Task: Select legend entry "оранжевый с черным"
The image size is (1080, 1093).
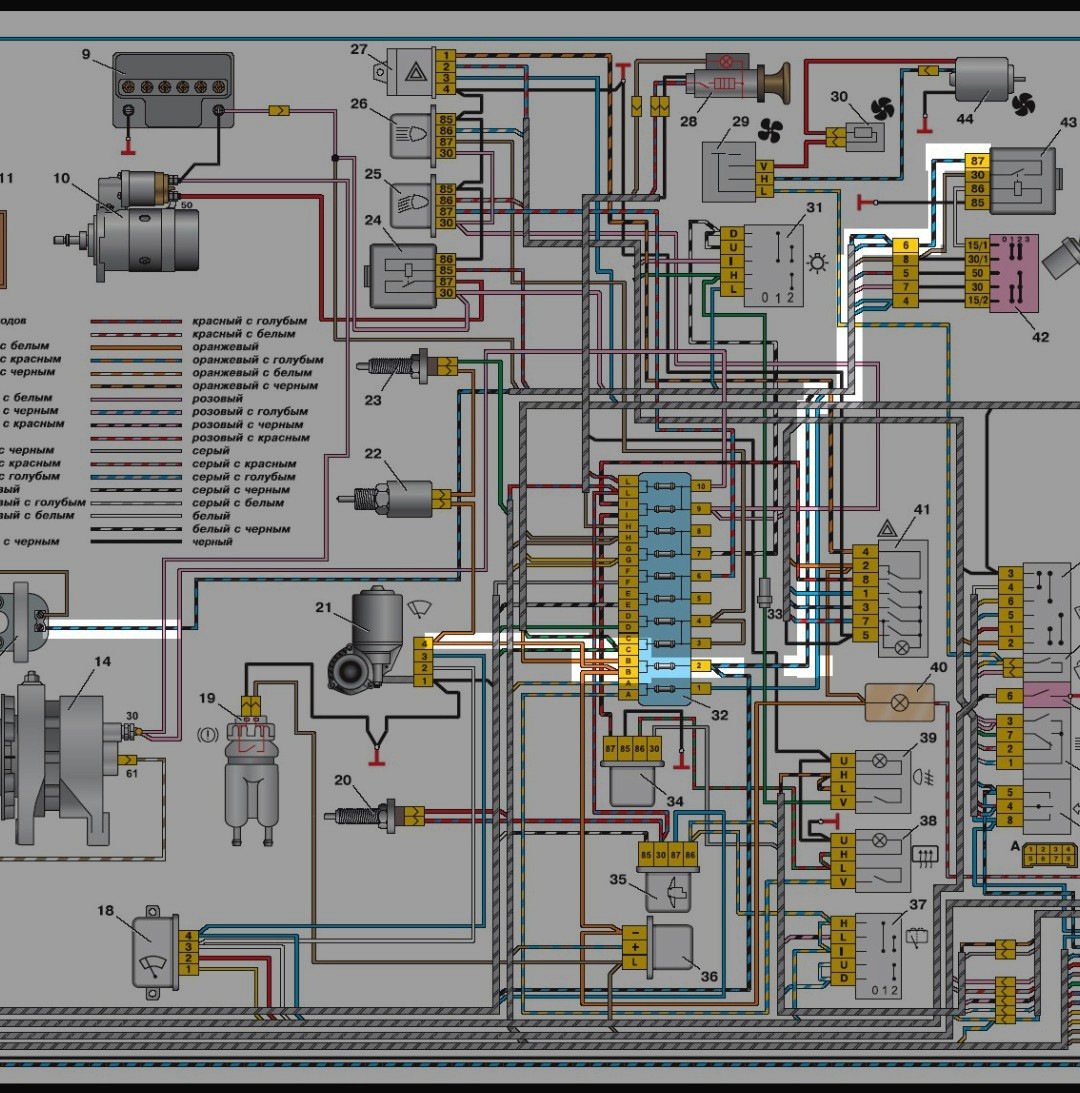Action: point(255,385)
